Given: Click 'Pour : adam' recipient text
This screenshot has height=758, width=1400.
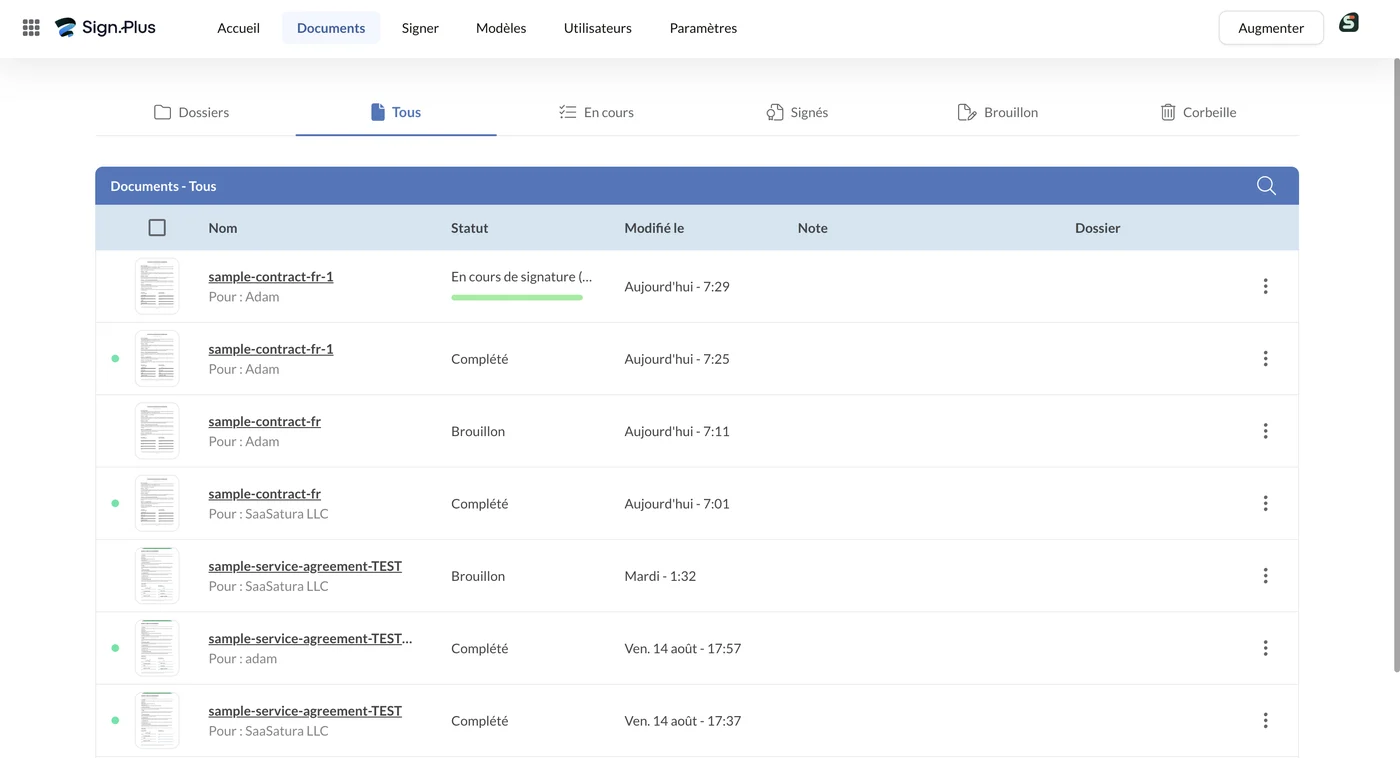Looking at the screenshot, I should pos(243,659).
